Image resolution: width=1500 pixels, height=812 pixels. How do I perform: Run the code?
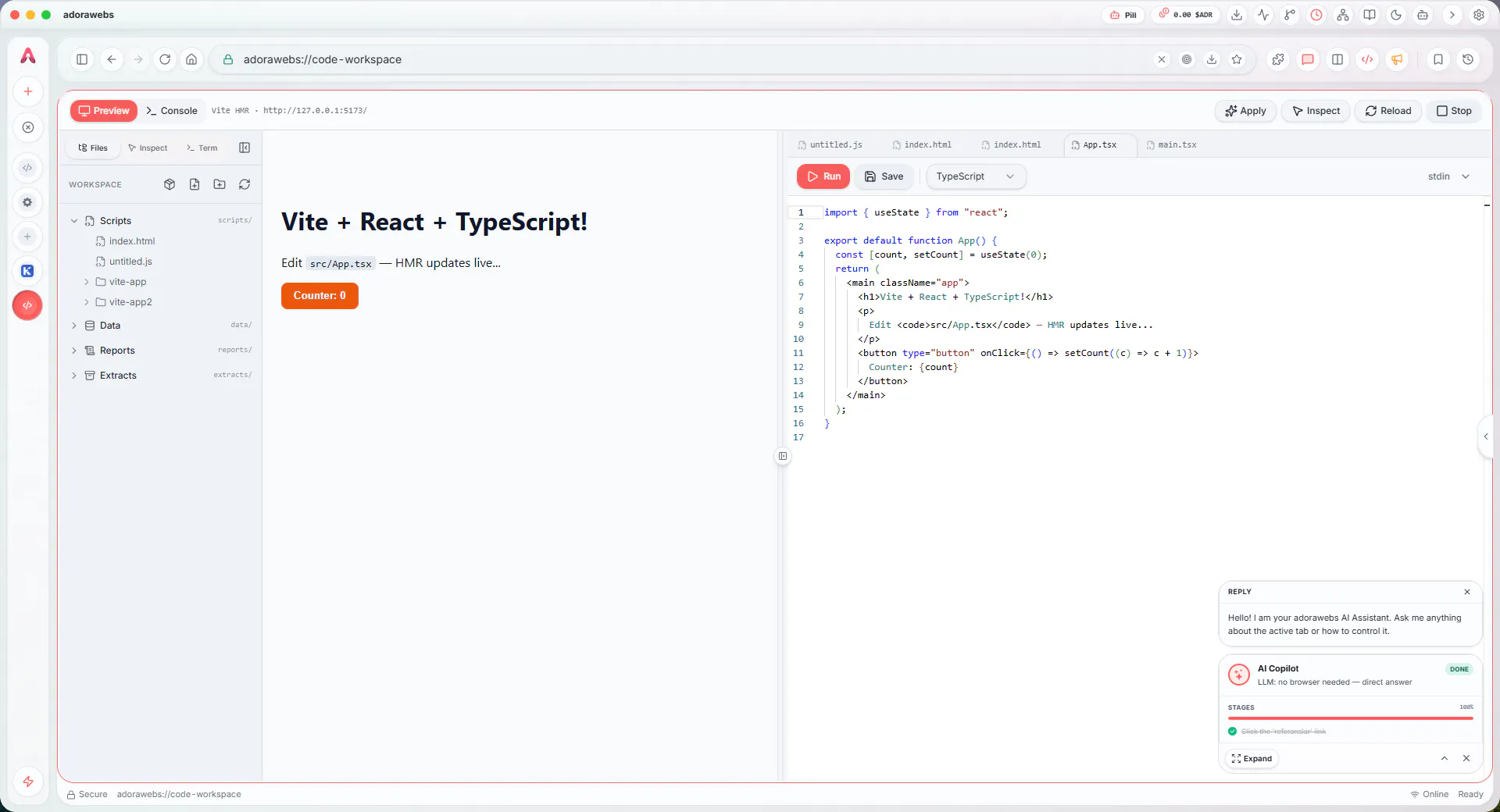tap(823, 176)
